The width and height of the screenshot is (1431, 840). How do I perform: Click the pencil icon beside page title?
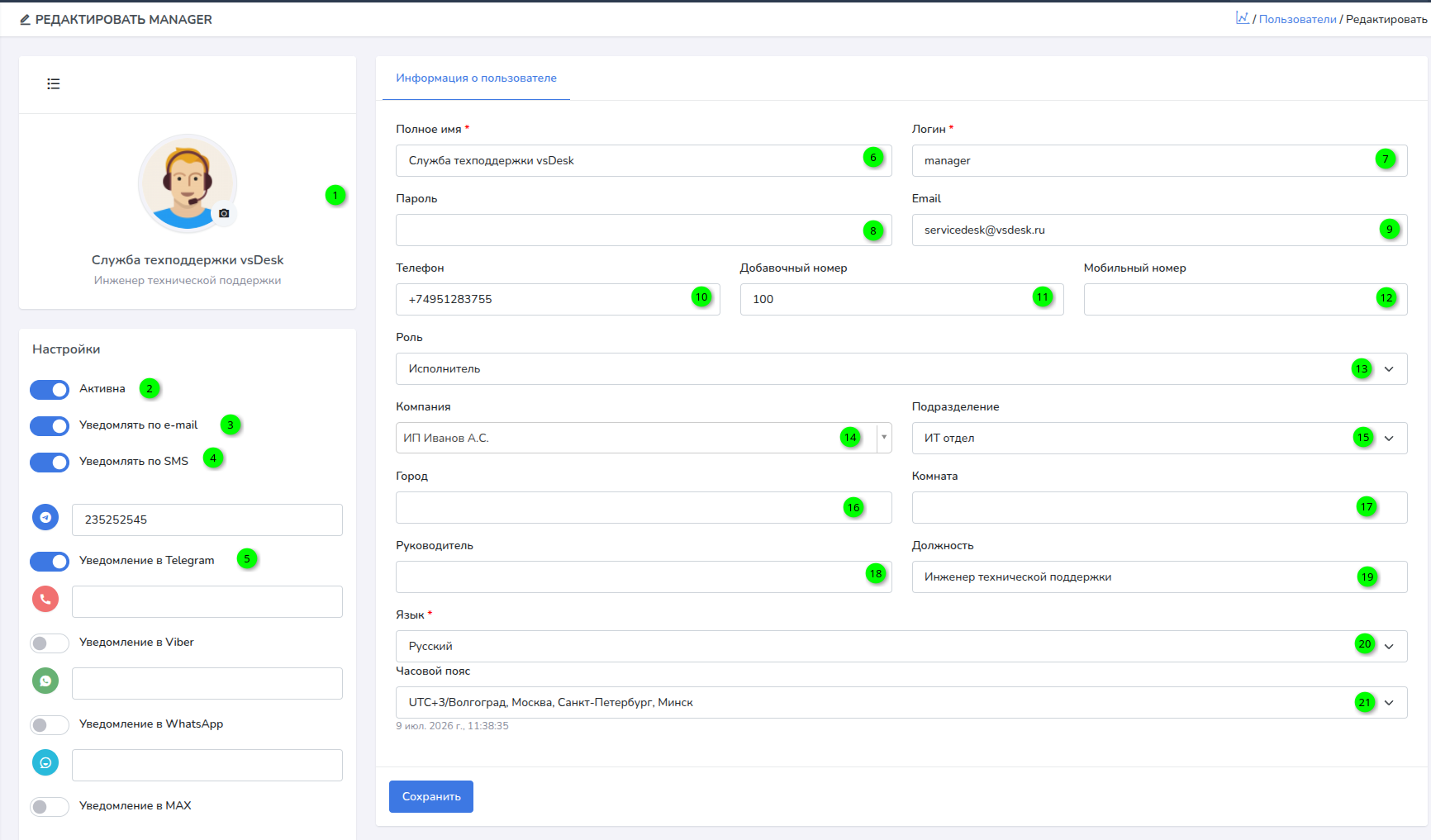(25, 20)
